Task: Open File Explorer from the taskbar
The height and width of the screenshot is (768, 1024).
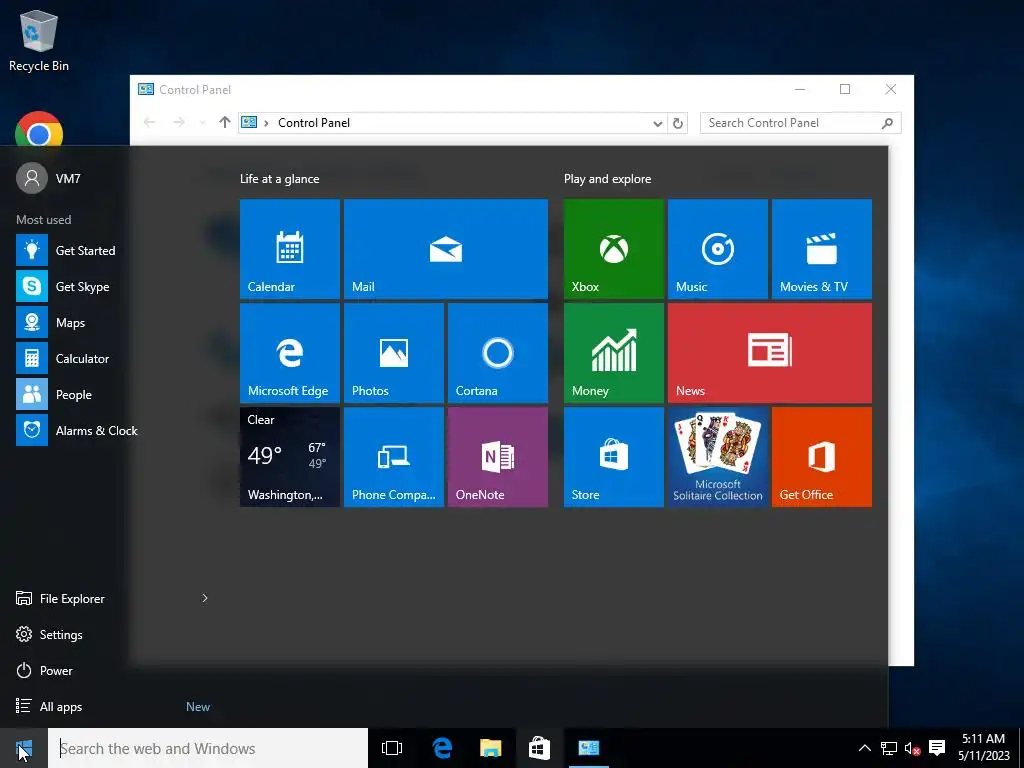Action: (x=490, y=748)
